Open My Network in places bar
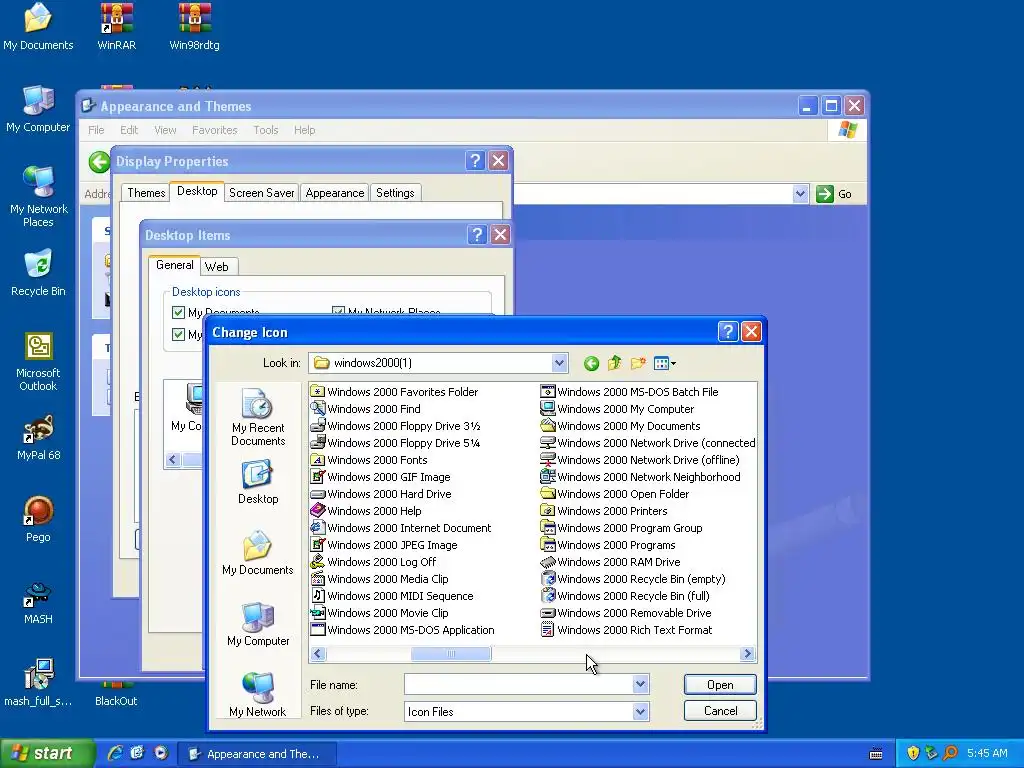The height and width of the screenshot is (768, 1024). 258,695
